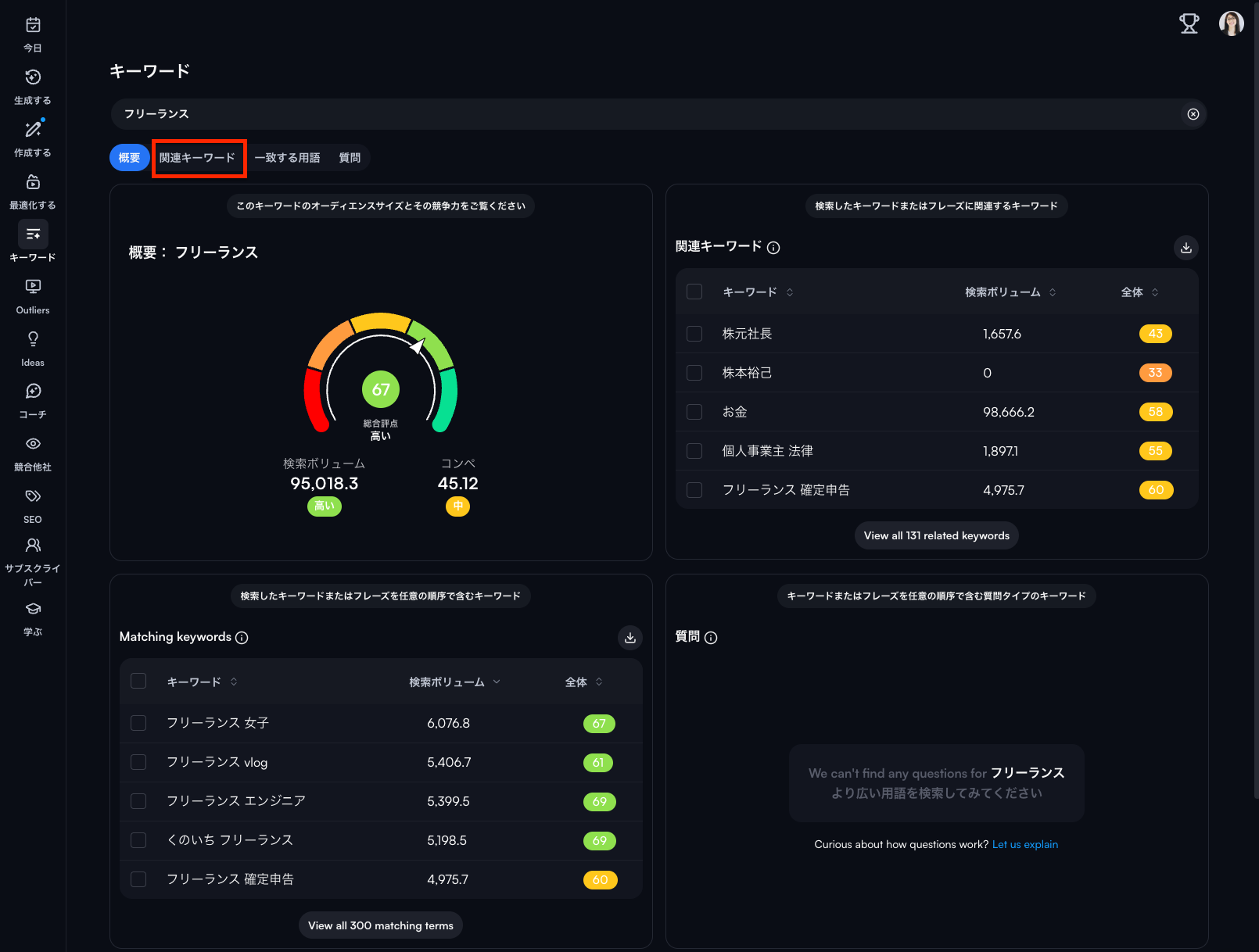The image size is (1259, 952).
Task: Download the 関連キーワード list
Action: (x=1186, y=248)
